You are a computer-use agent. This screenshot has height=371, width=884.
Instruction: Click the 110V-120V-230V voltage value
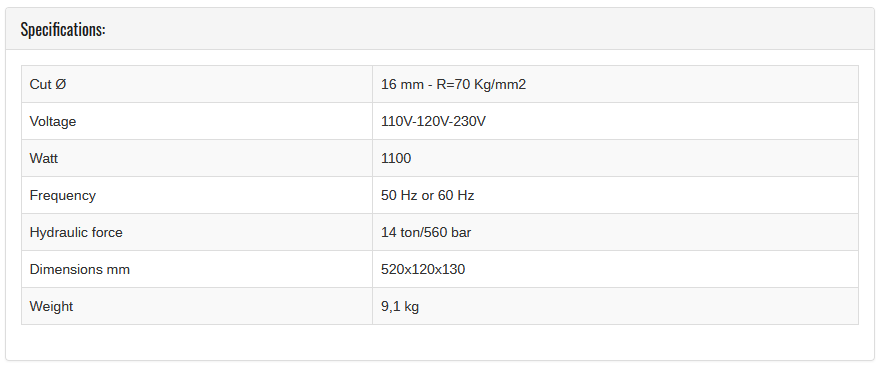click(433, 121)
